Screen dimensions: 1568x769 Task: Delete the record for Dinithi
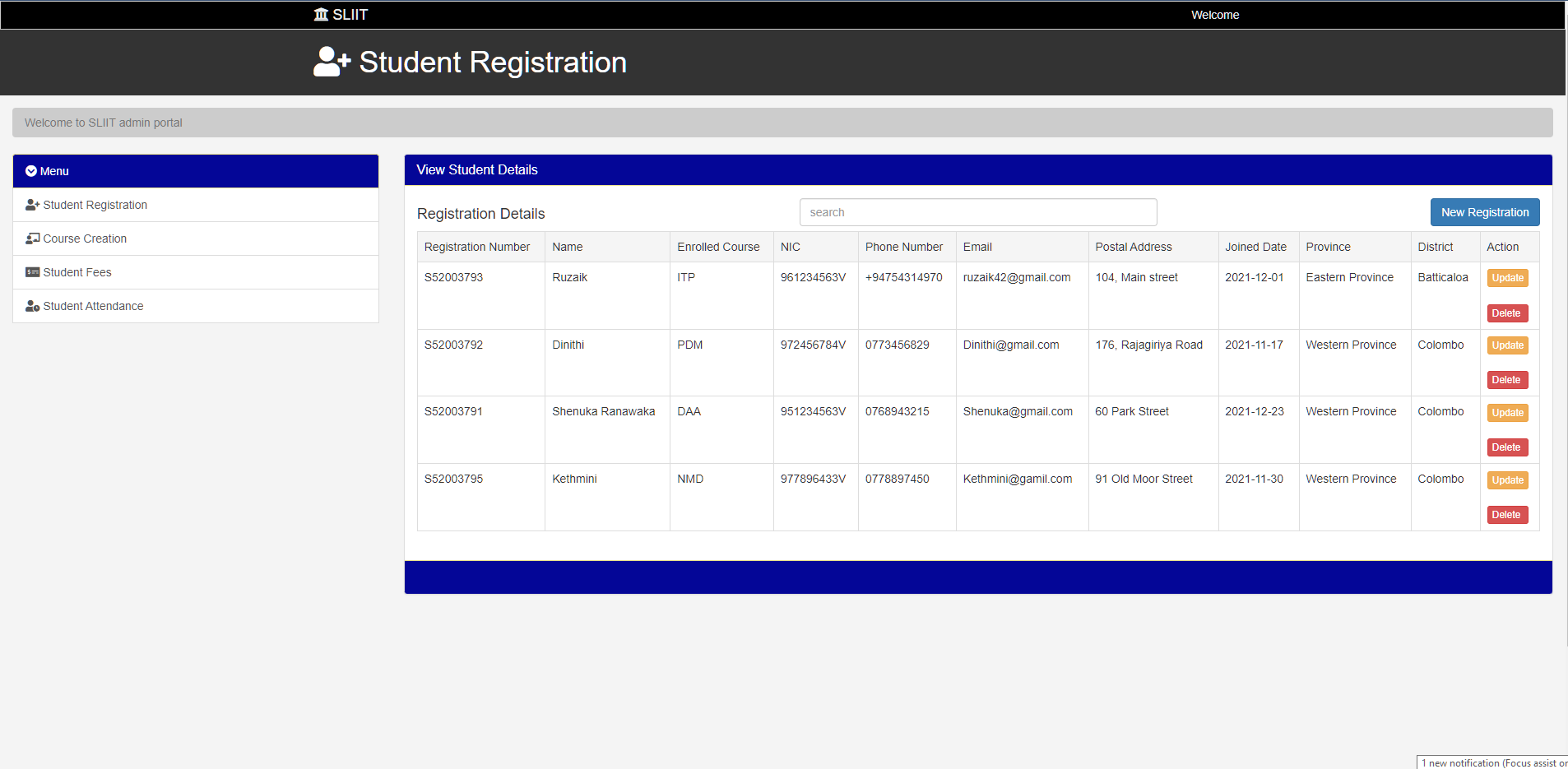[1506, 379]
